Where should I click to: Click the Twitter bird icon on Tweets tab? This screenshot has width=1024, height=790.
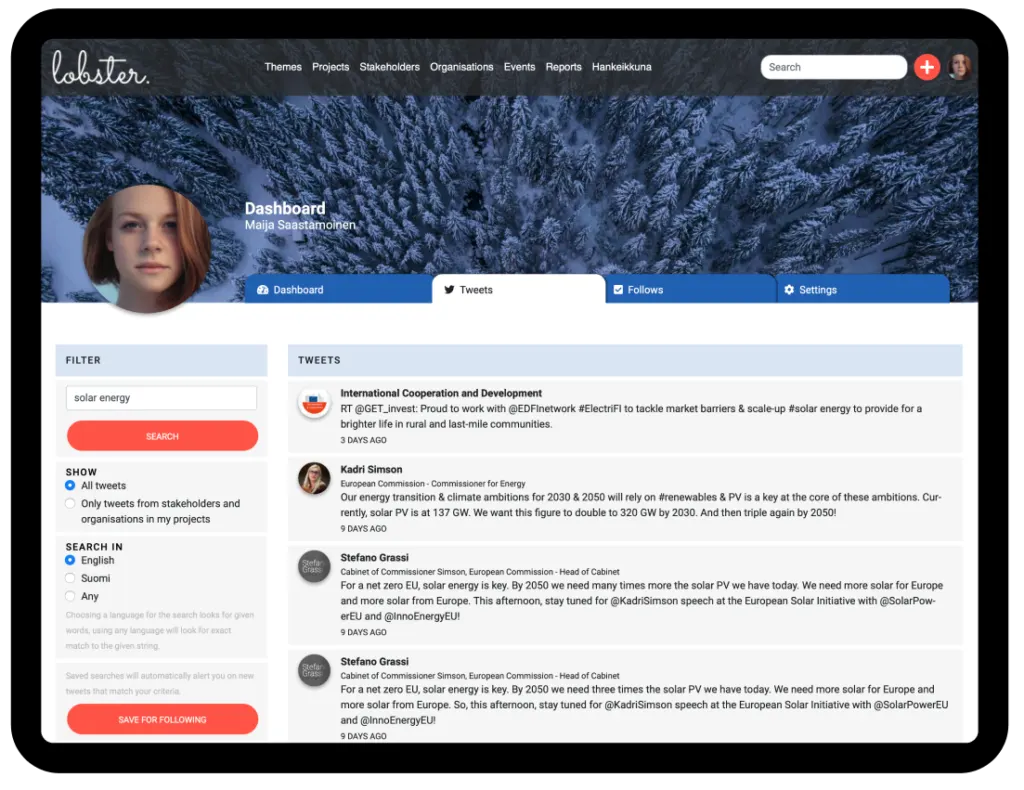(x=449, y=290)
